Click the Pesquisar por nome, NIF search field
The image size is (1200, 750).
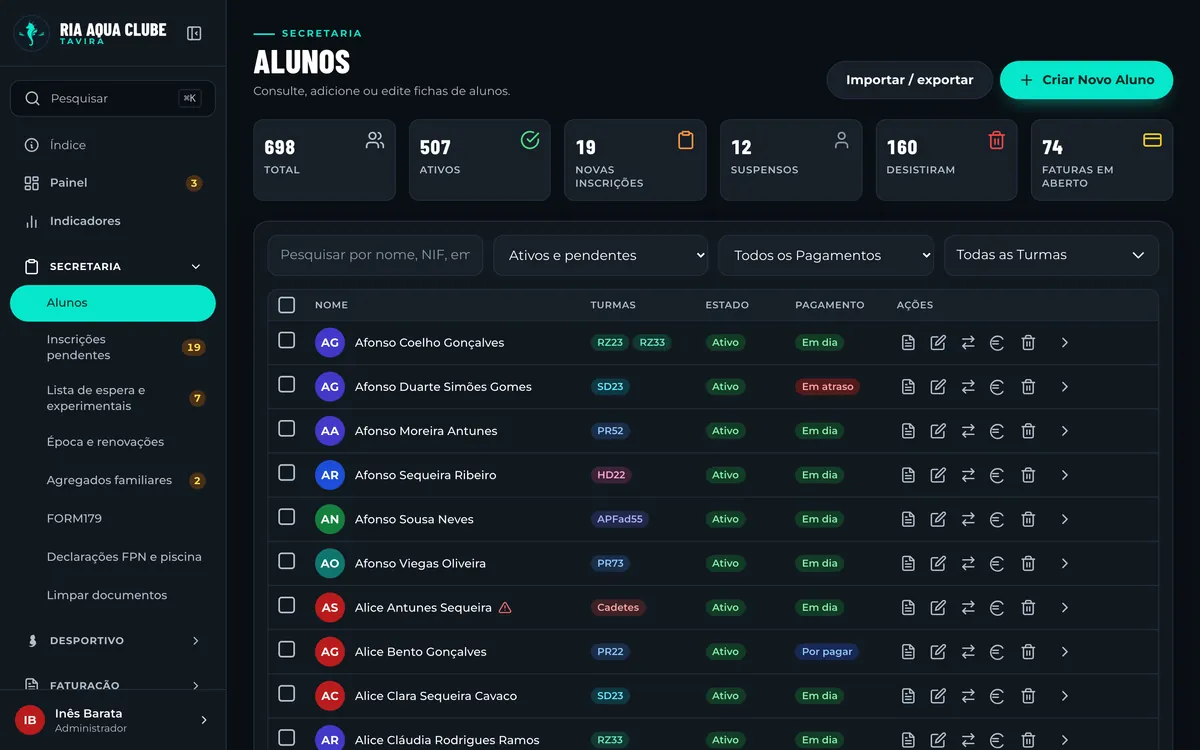(375, 255)
